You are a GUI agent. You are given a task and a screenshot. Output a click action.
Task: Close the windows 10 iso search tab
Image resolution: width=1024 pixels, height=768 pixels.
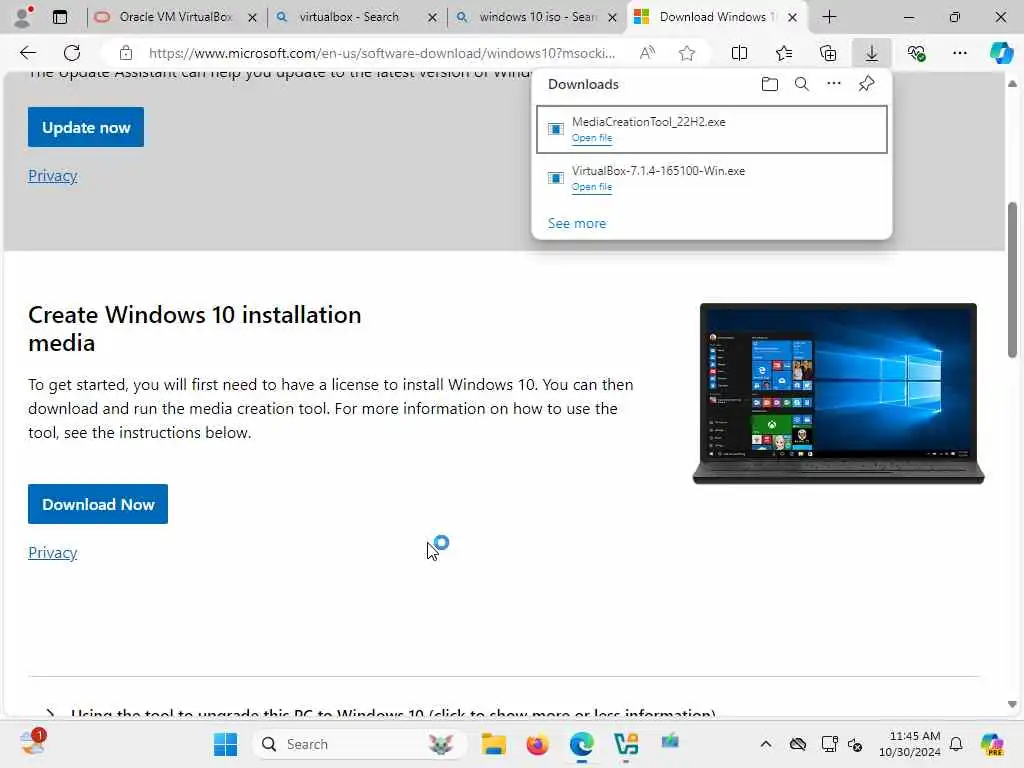click(613, 18)
